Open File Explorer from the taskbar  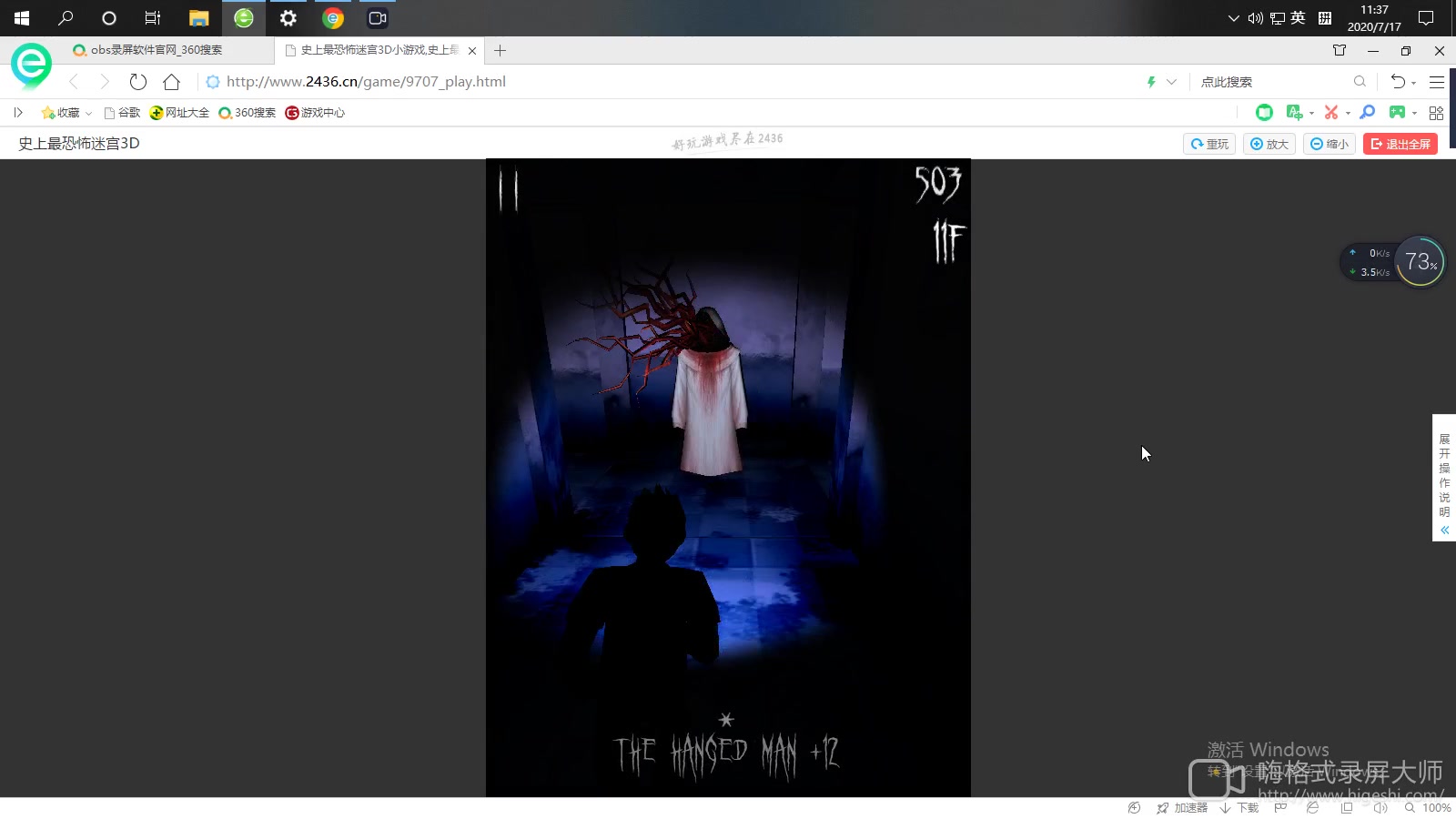tap(198, 18)
